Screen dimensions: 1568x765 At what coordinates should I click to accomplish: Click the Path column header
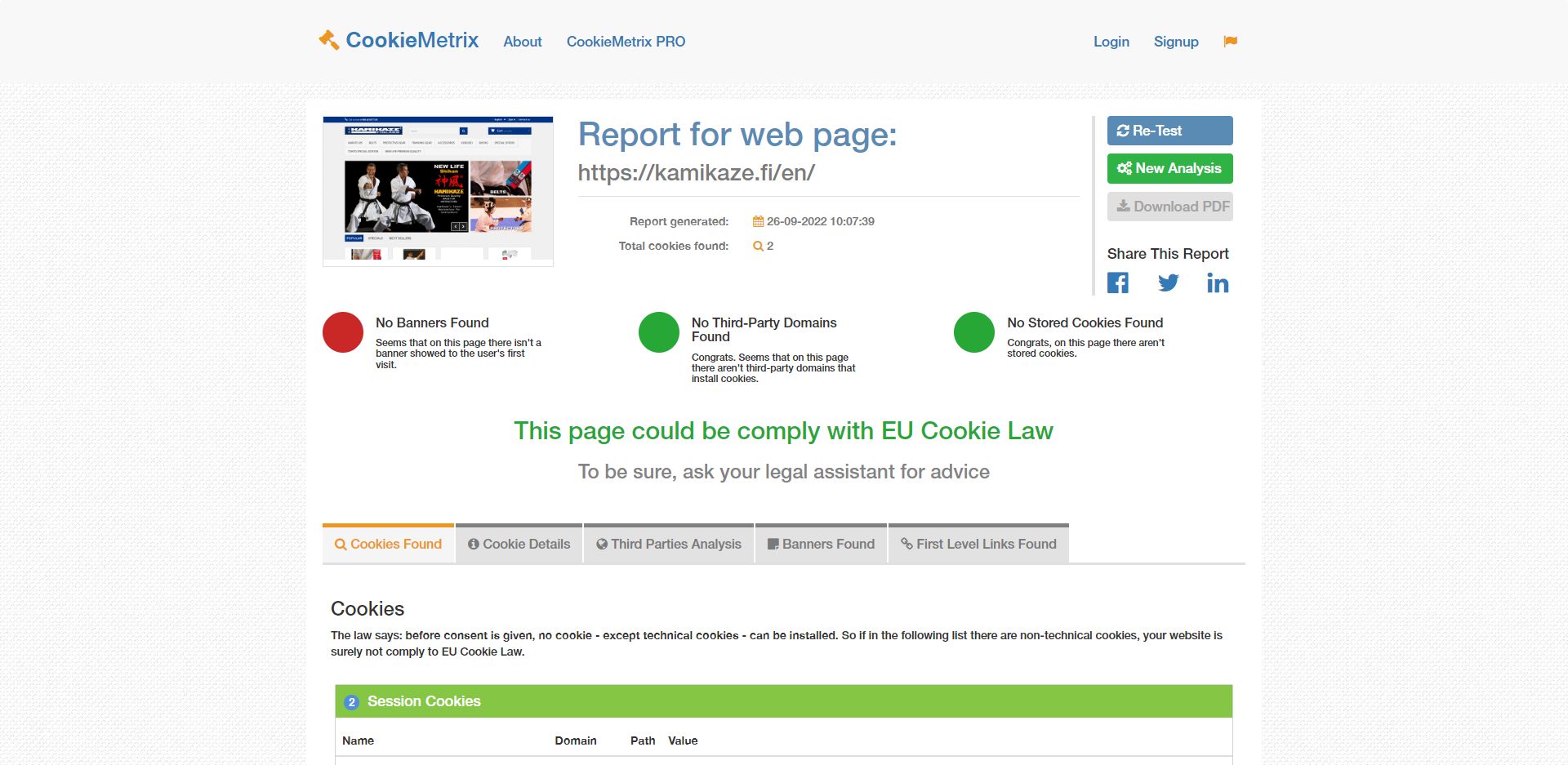click(643, 741)
